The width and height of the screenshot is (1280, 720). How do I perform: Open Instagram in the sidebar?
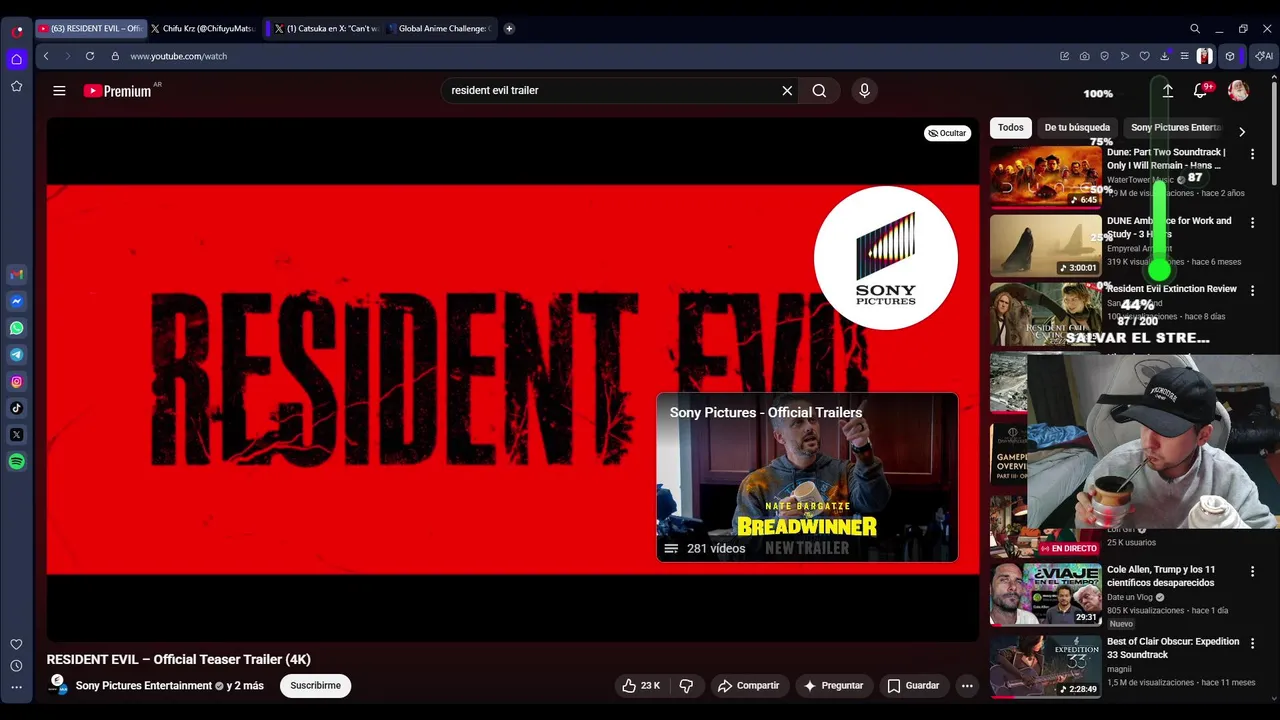click(16, 381)
